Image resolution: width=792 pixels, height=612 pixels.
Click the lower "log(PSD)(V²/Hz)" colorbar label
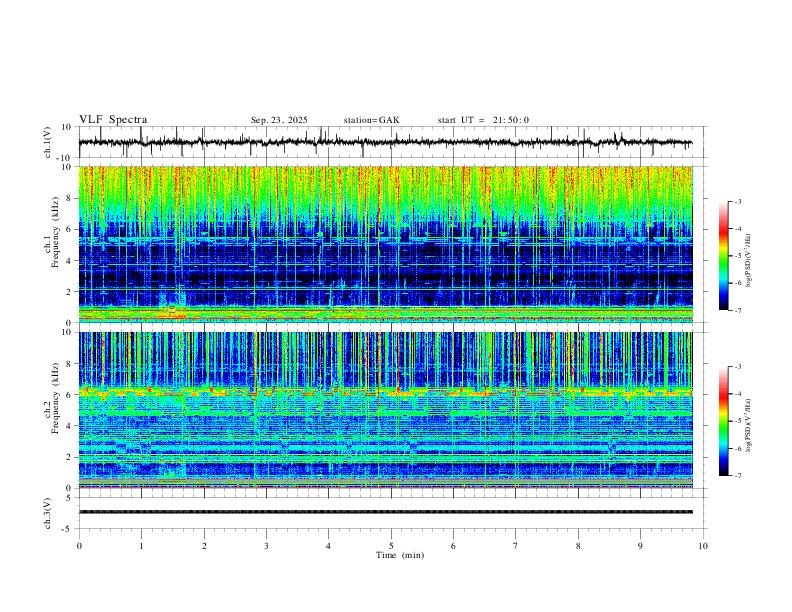point(750,425)
